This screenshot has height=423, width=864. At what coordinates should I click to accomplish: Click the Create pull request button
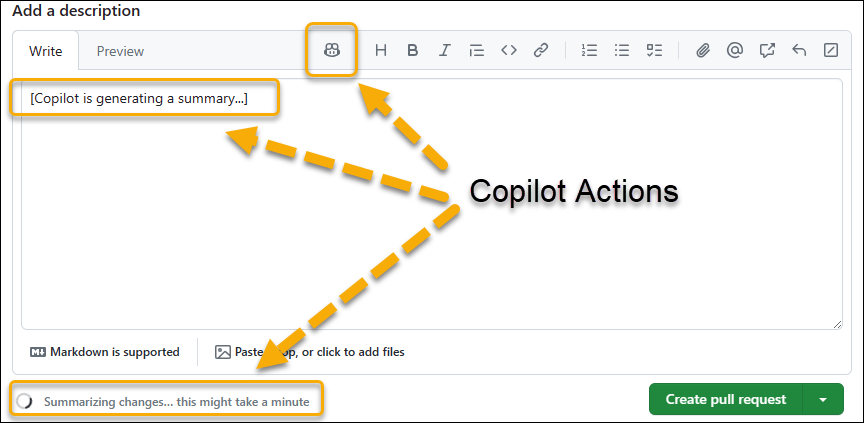point(726,399)
